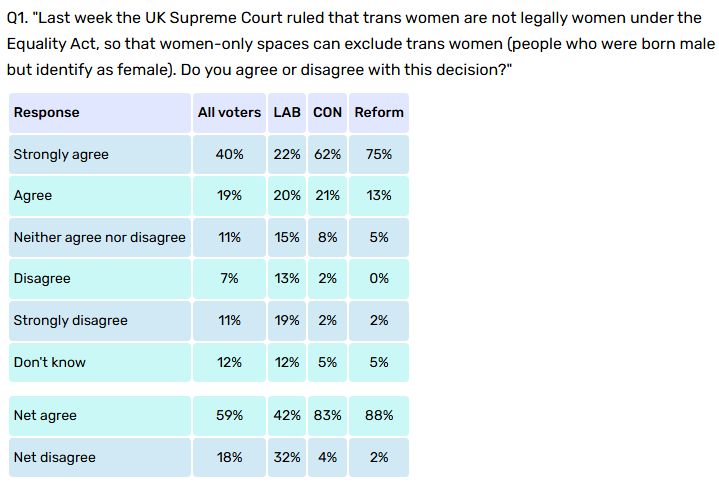Click the Q1 question text
This screenshot has width=719, height=485.
359,46
